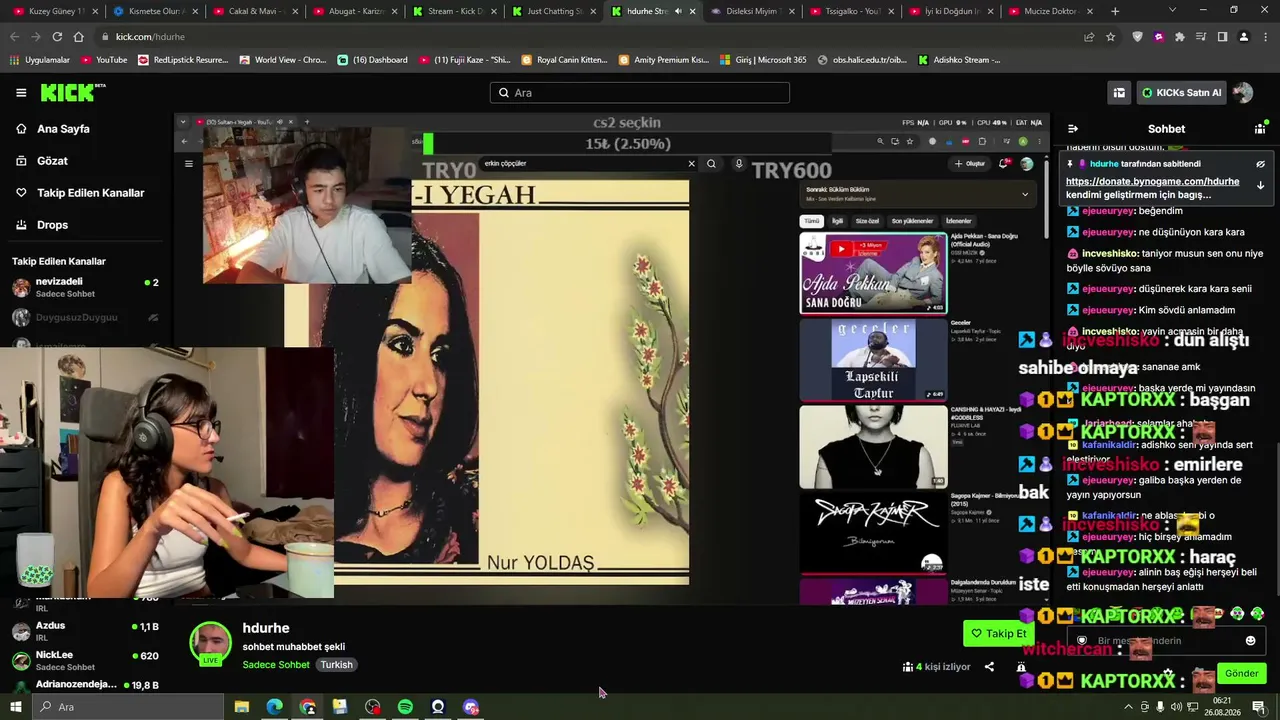Open Microsoft Edge from the taskbar
The image size is (1280, 720).
coord(274,707)
